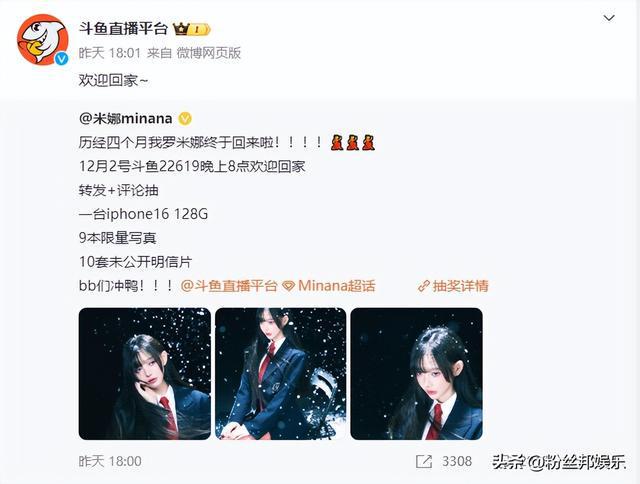This screenshot has height=484, width=640.
Task: Click the blue verified badge on avatar
Action: pyautogui.click(x=61, y=59)
